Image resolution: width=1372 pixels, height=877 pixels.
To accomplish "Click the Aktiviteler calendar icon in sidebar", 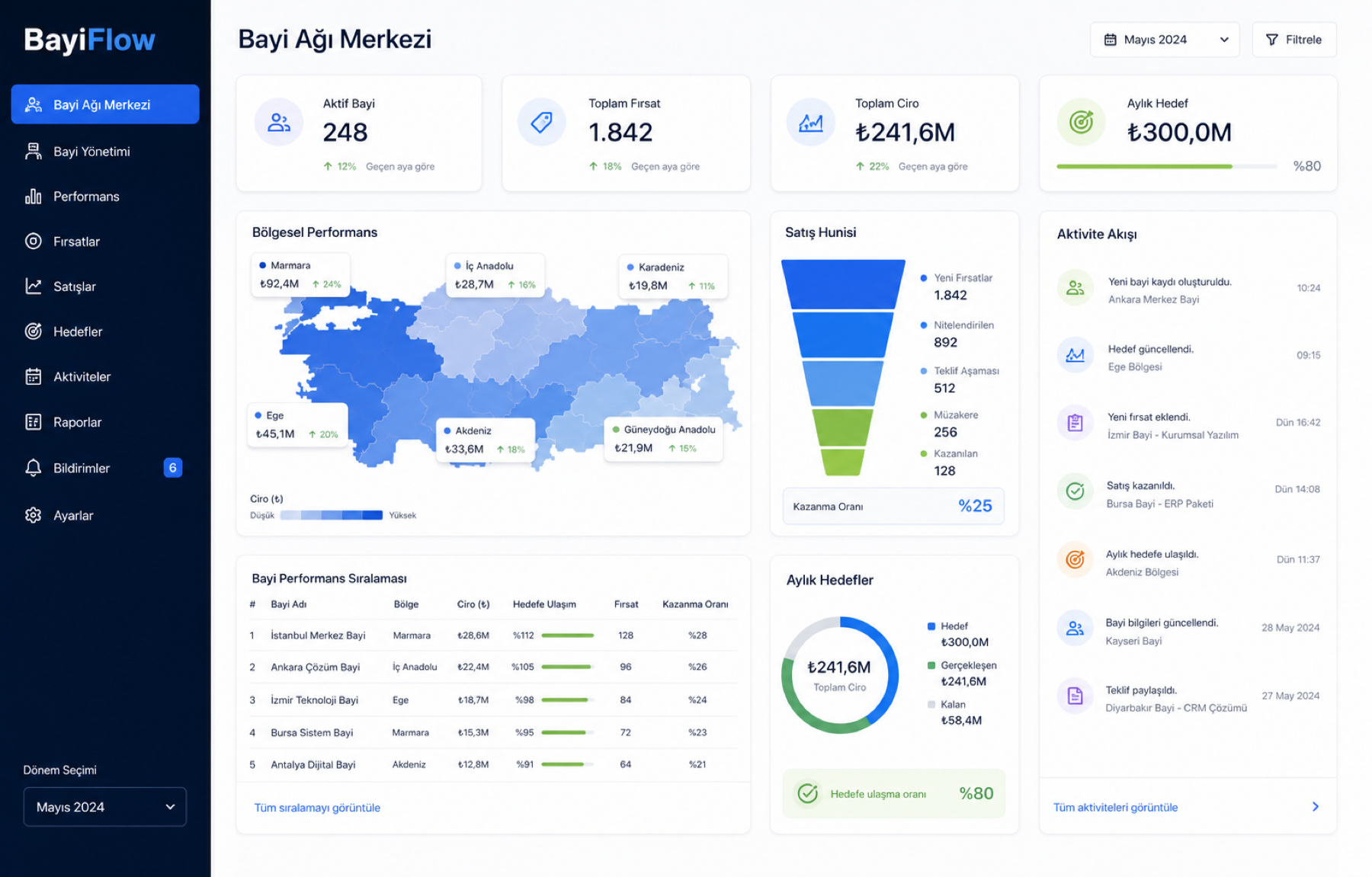I will [34, 376].
